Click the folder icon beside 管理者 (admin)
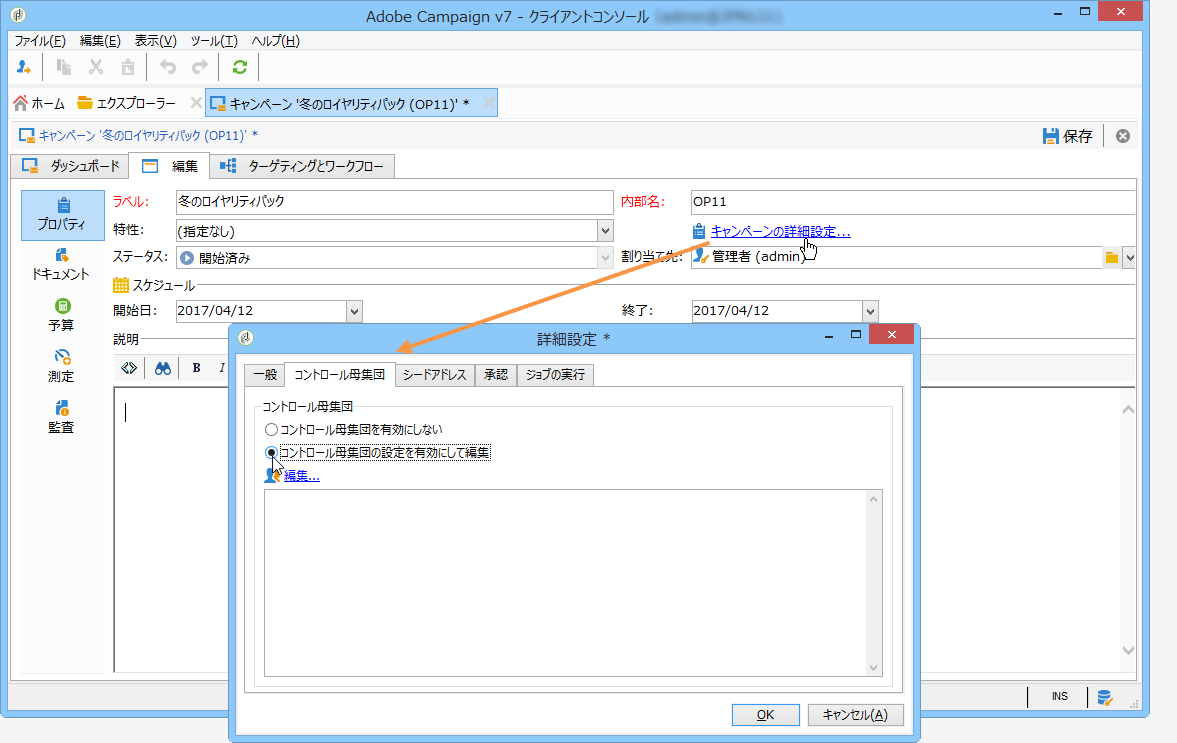The width and height of the screenshot is (1177, 743). click(1112, 257)
